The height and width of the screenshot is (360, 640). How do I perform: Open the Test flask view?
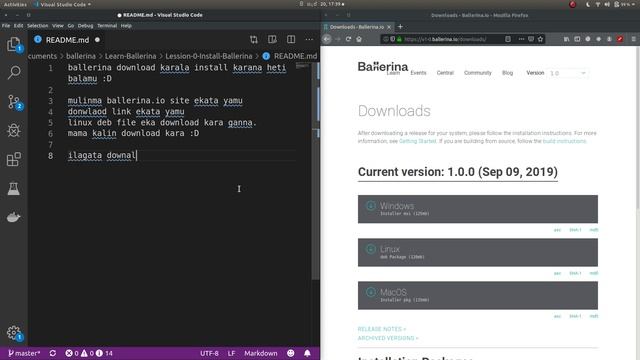click(14, 188)
